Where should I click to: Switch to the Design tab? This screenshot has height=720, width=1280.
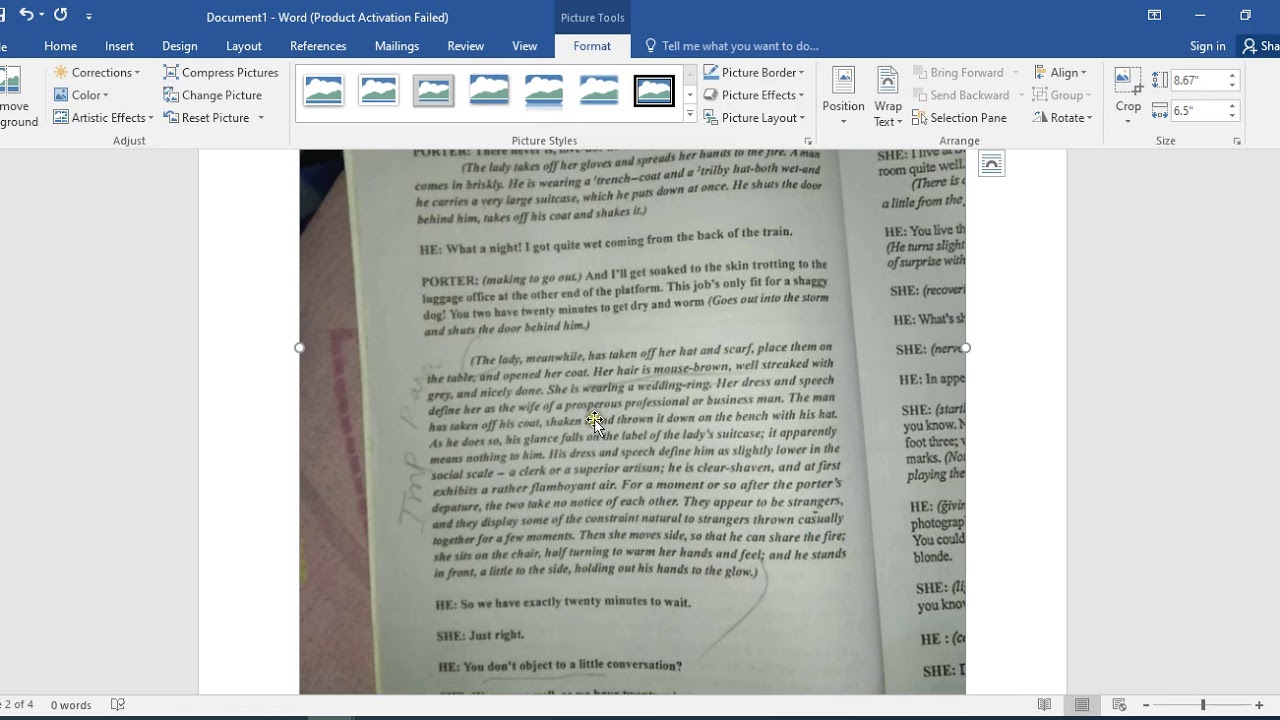pos(180,46)
